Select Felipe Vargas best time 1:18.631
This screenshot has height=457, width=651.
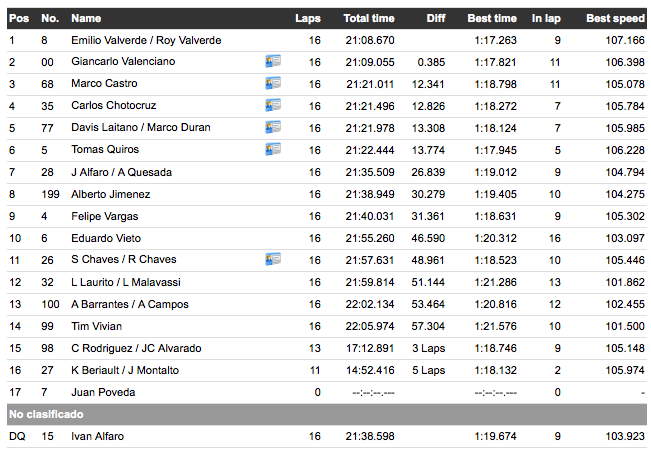click(495, 216)
